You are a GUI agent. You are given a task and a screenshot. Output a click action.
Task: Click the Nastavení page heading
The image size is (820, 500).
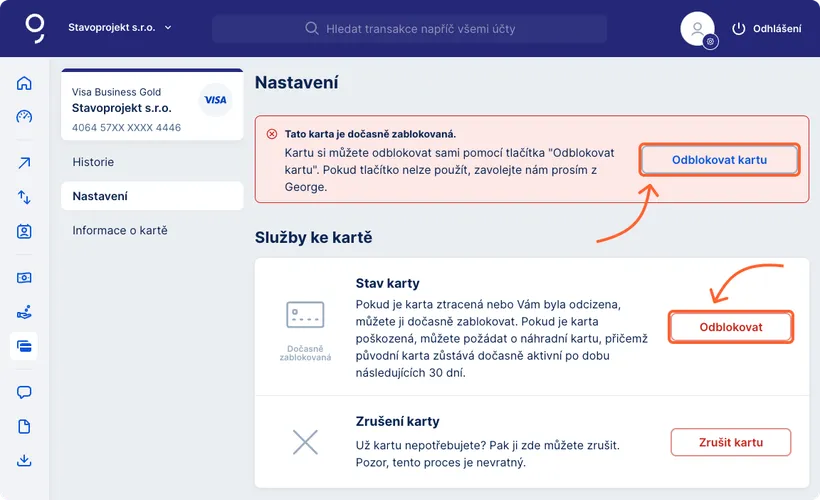point(297,83)
